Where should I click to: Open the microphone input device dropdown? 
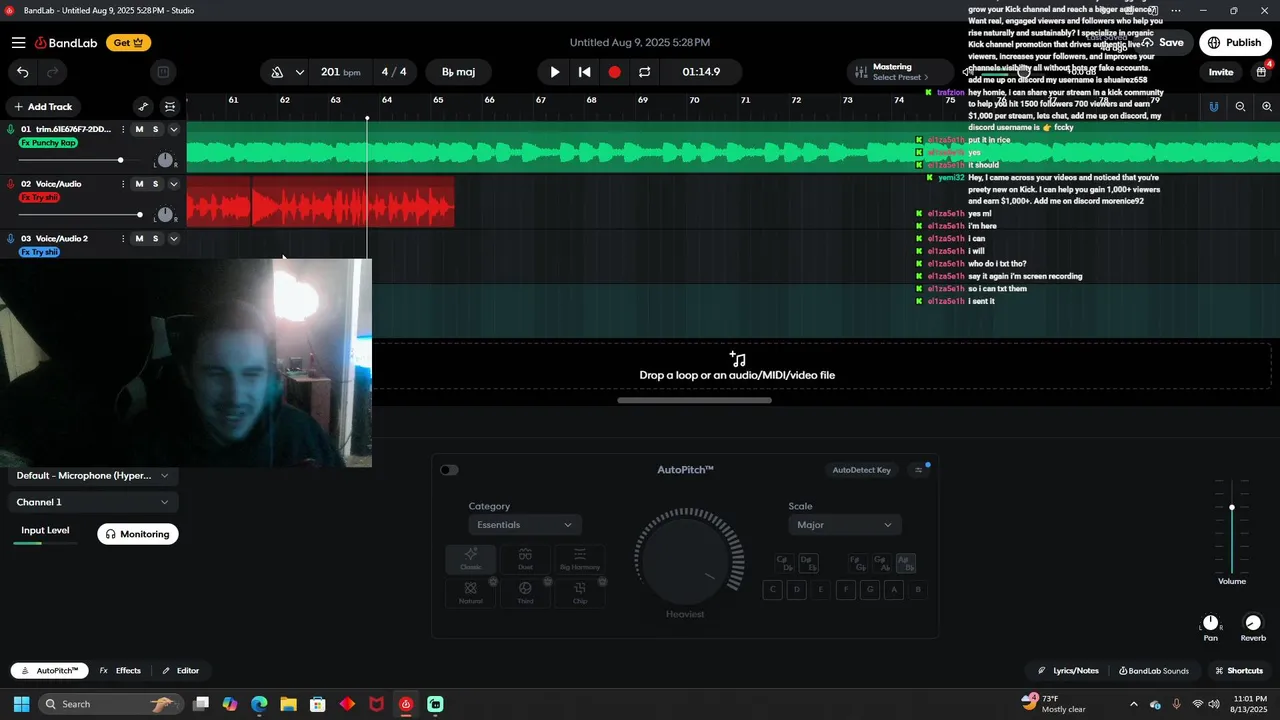(93, 476)
